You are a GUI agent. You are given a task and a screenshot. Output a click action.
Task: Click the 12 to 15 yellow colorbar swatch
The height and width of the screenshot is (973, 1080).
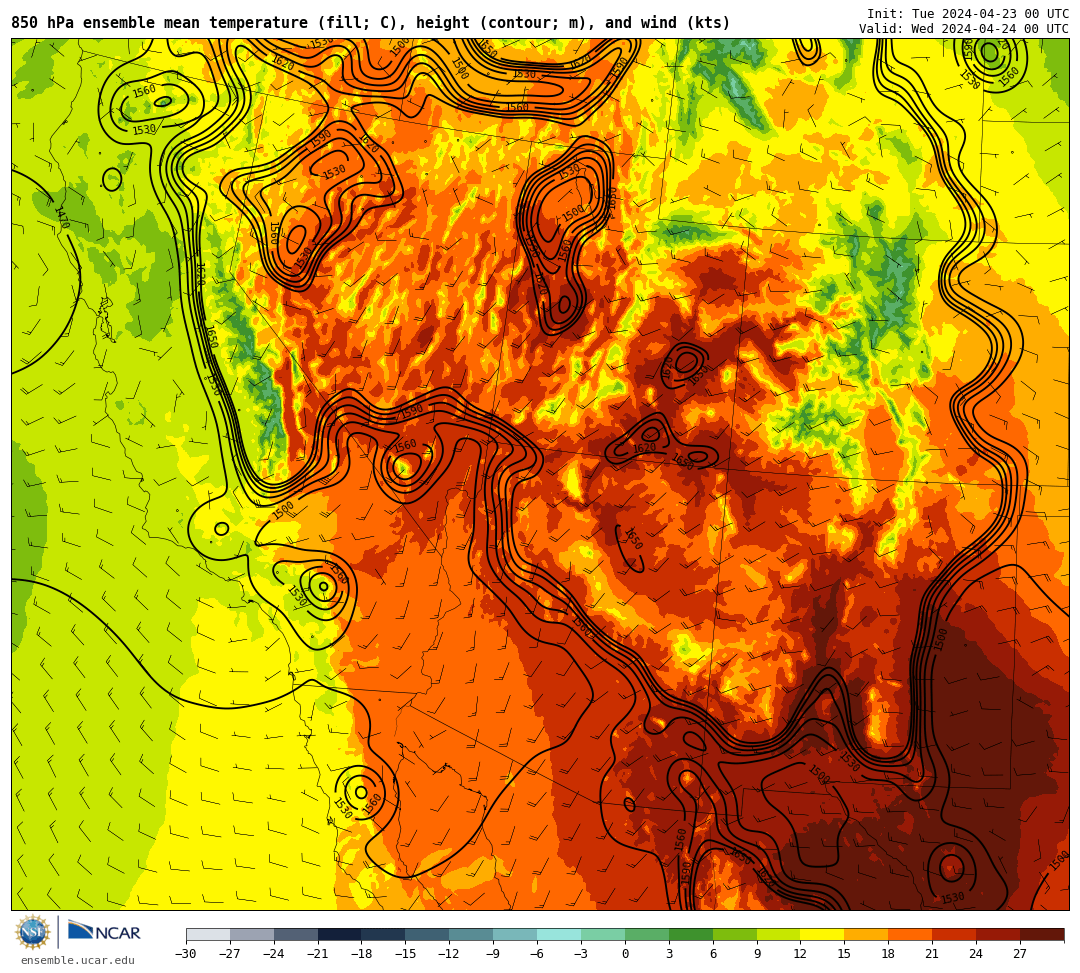point(822,934)
